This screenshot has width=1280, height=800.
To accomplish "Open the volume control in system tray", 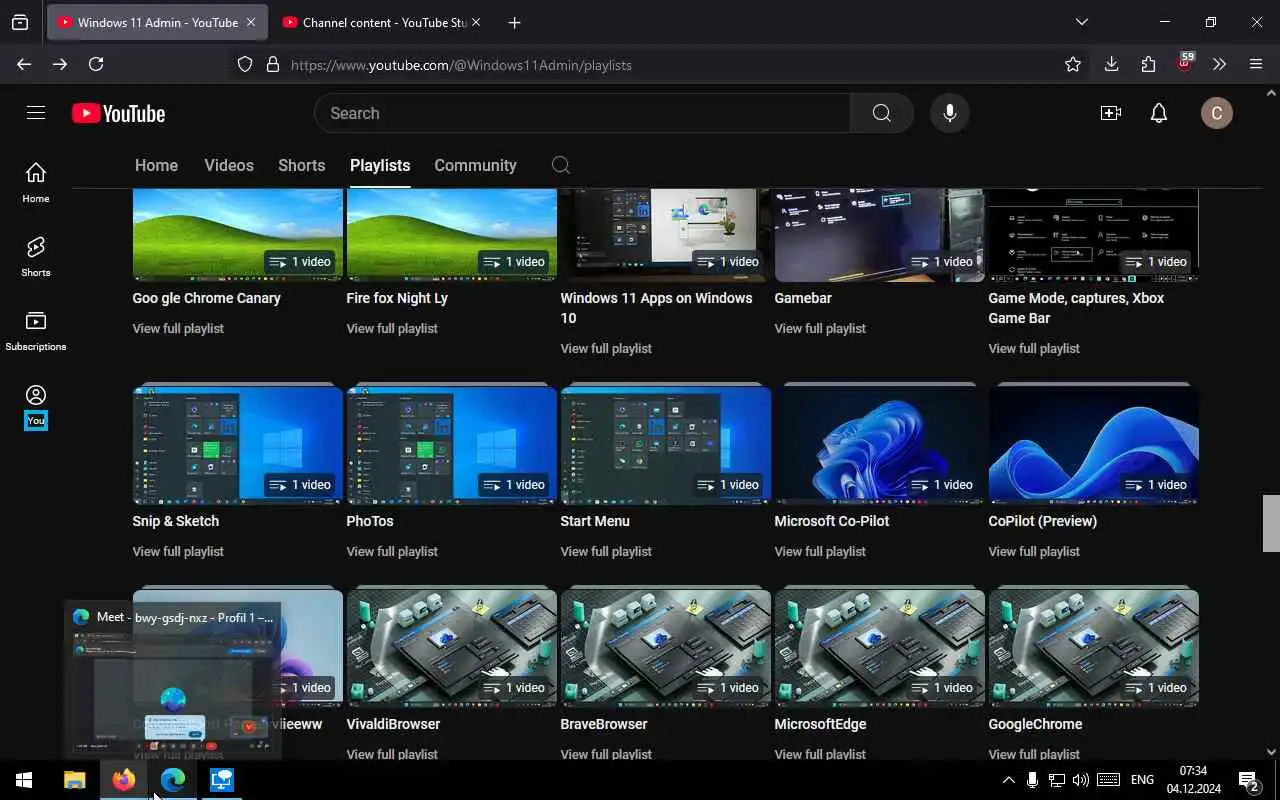I will tap(1081, 780).
